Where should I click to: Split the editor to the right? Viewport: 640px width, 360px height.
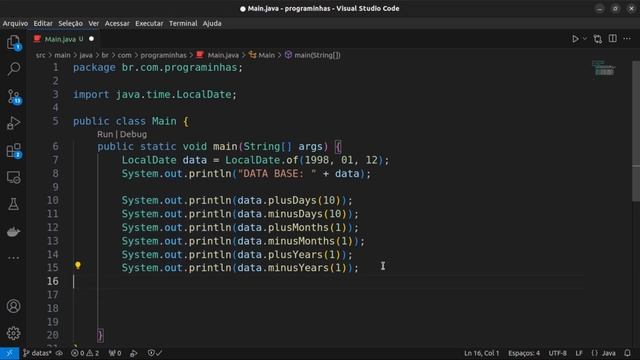click(x=613, y=38)
